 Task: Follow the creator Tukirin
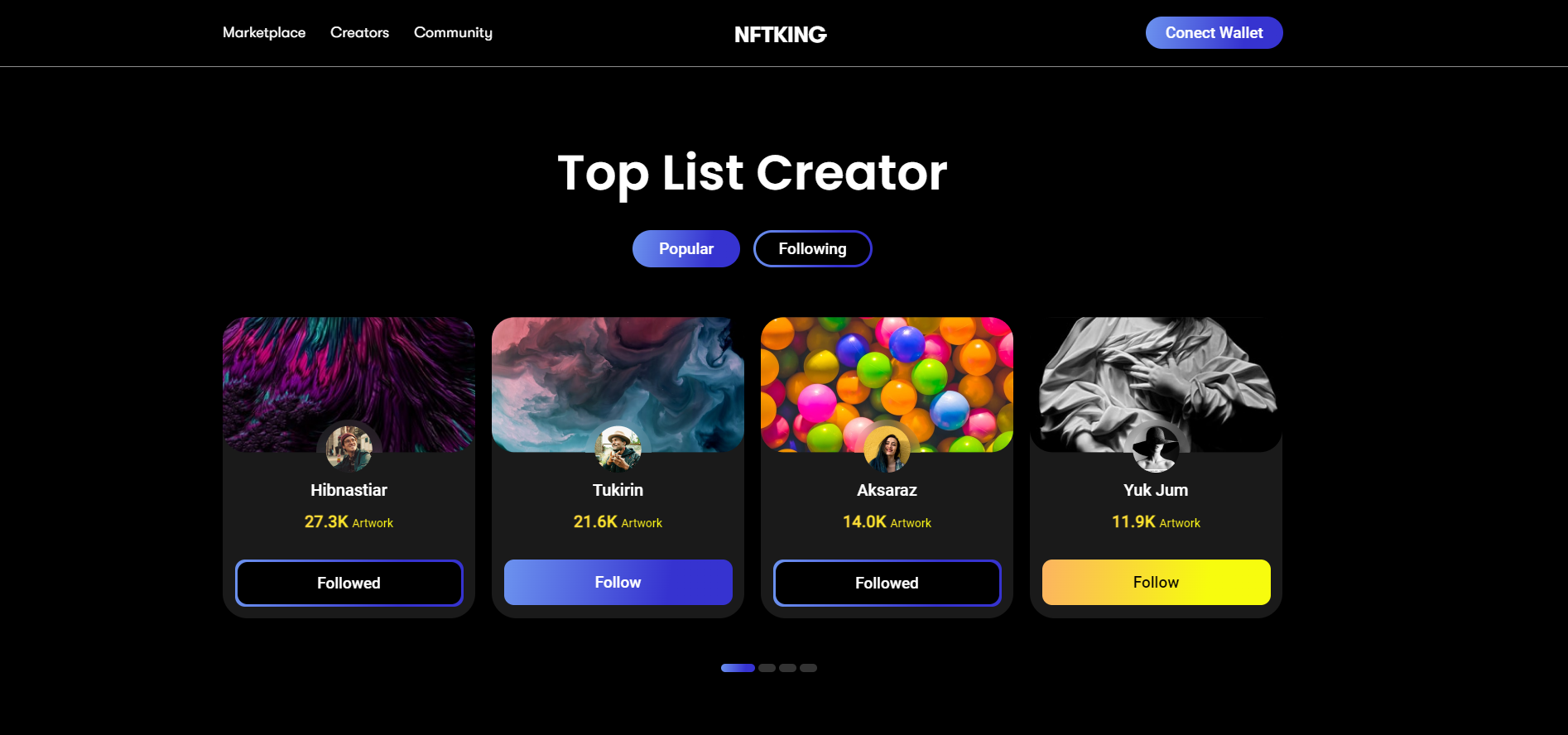click(x=618, y=582)
